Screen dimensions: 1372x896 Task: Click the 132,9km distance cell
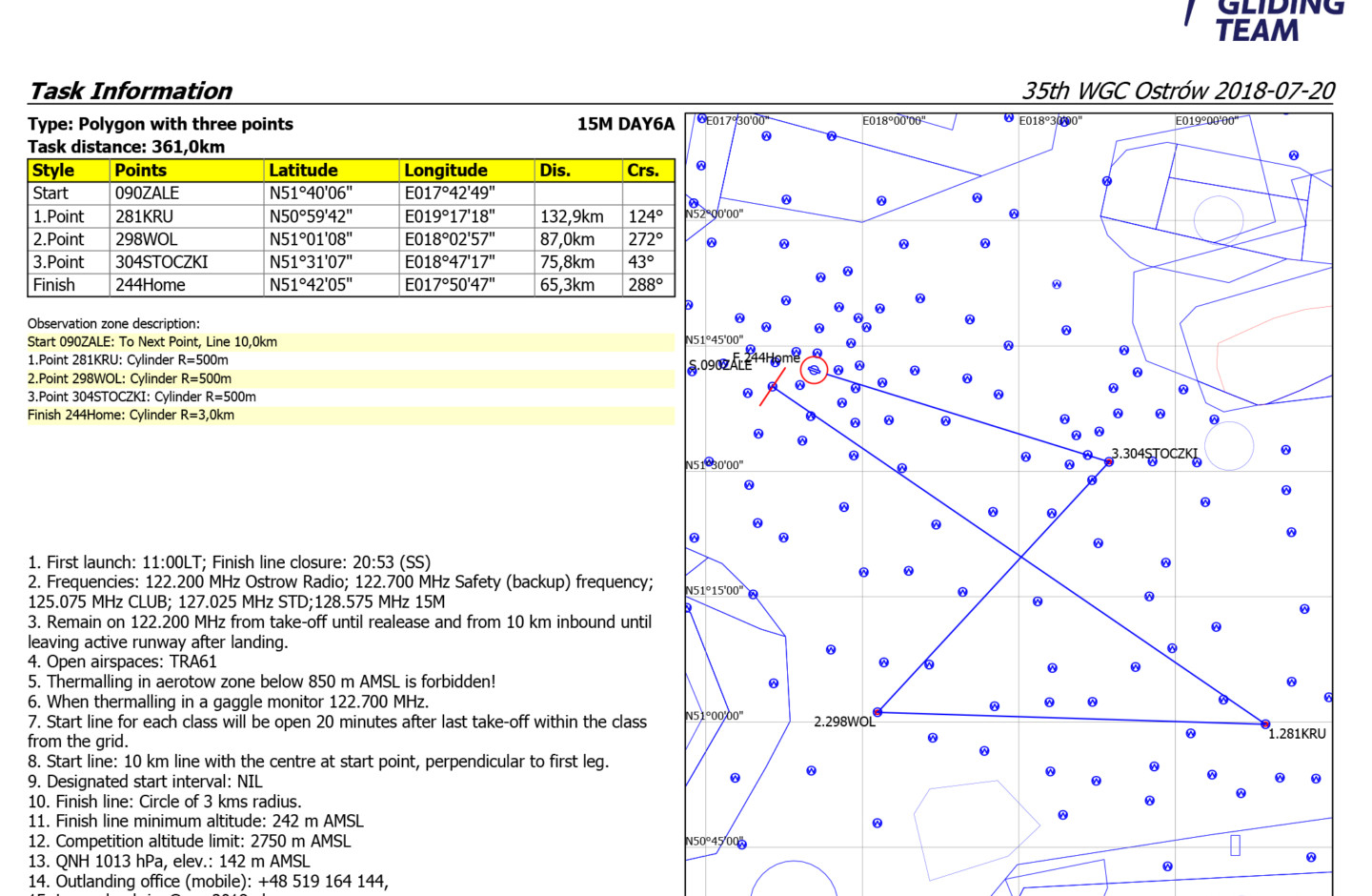click(x=572, y=216)
